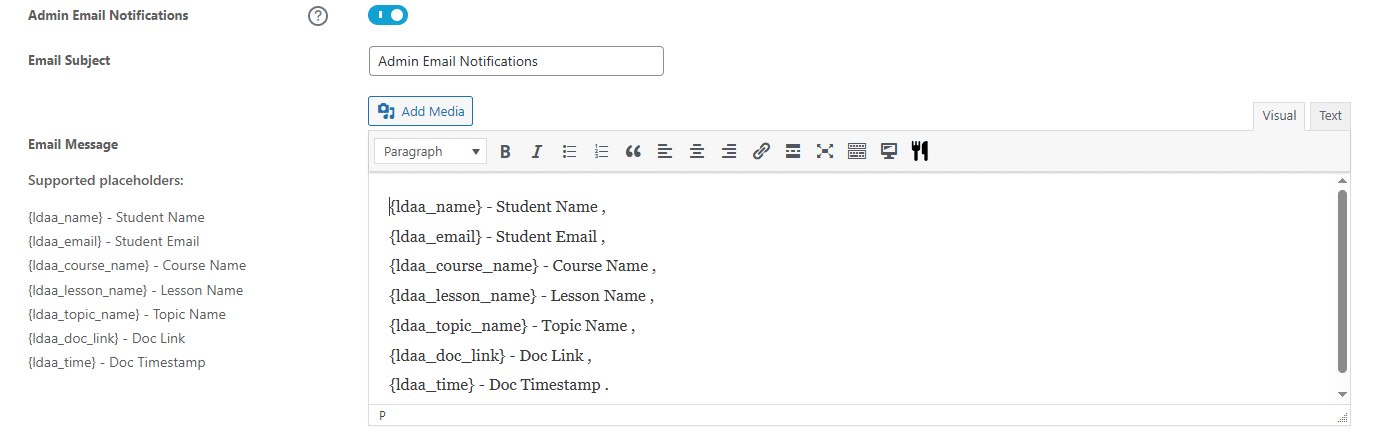
Task: Apply blockquote formatting
Action: [x=633, y=152]
